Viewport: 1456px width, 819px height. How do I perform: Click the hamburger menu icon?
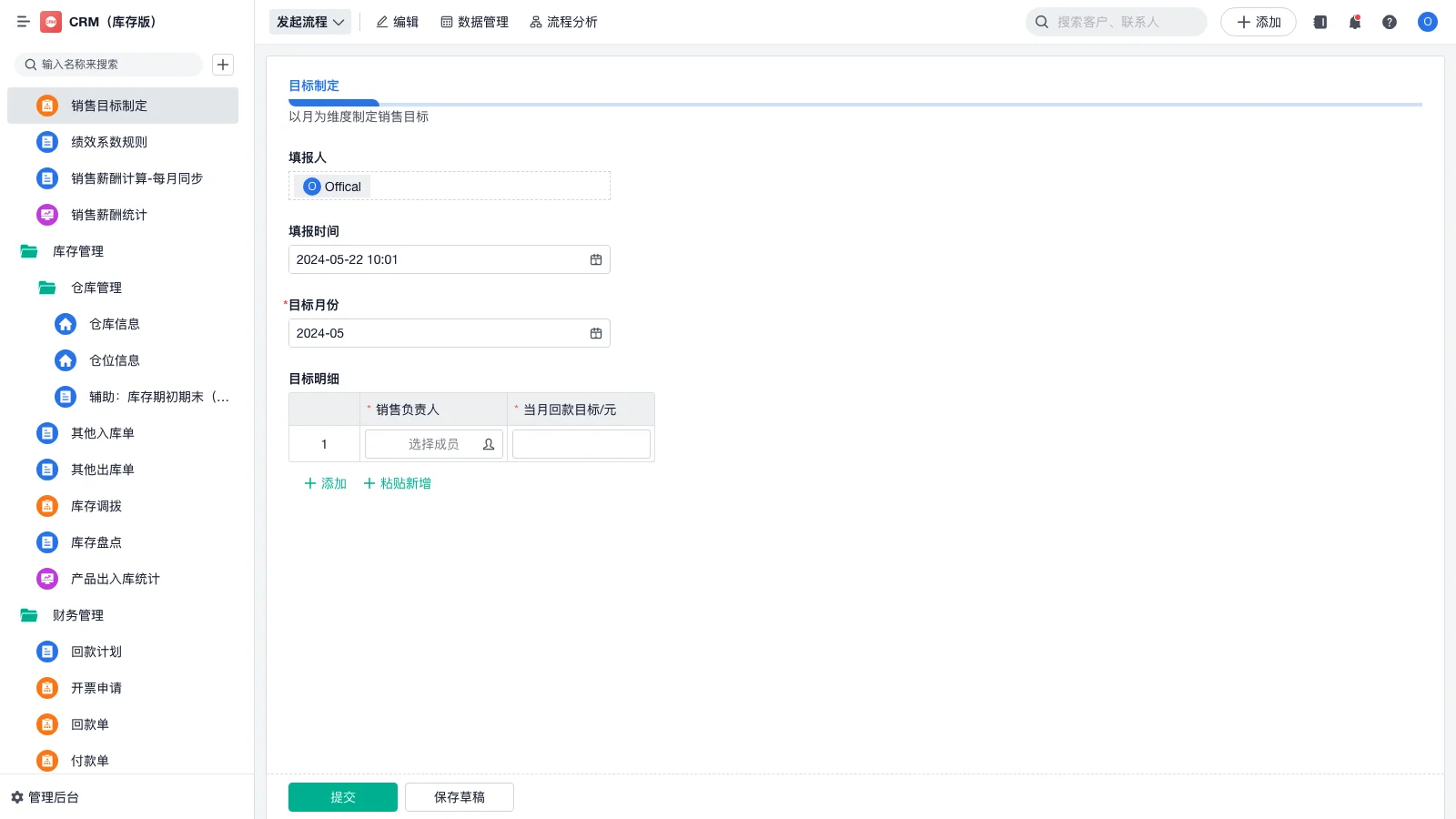click(22, 22)
